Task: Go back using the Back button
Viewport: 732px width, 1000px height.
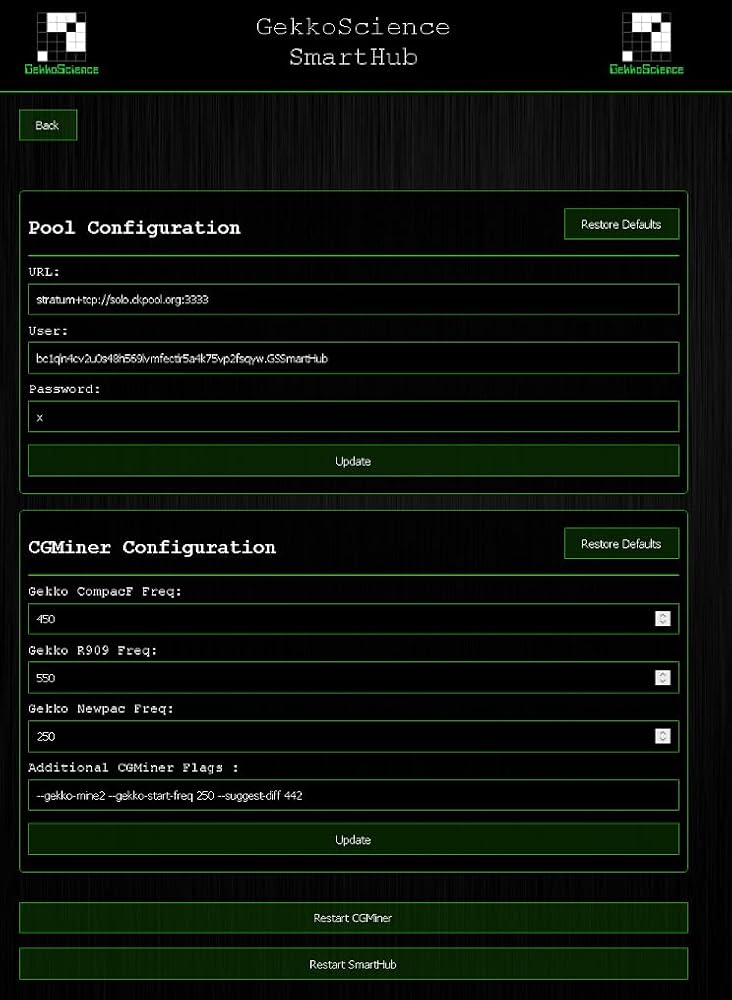Action: (48, 125)
